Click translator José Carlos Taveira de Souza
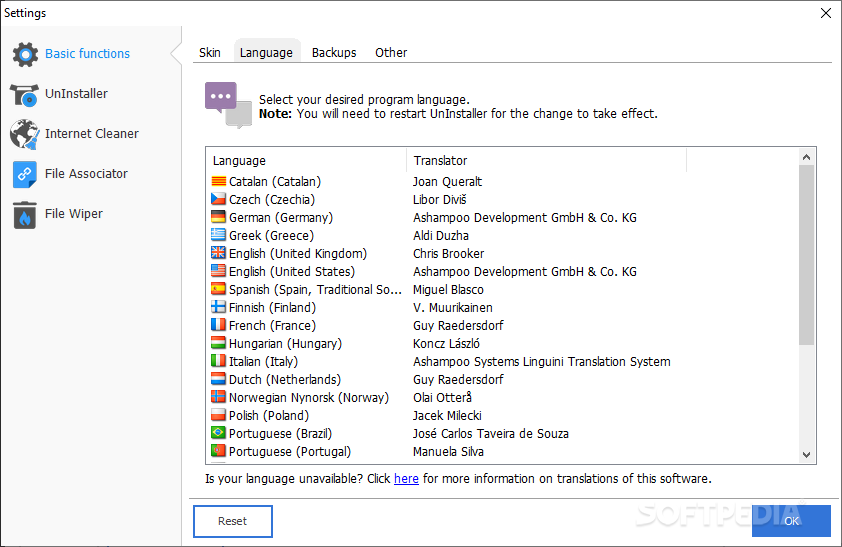 click(x=491, y=433)
